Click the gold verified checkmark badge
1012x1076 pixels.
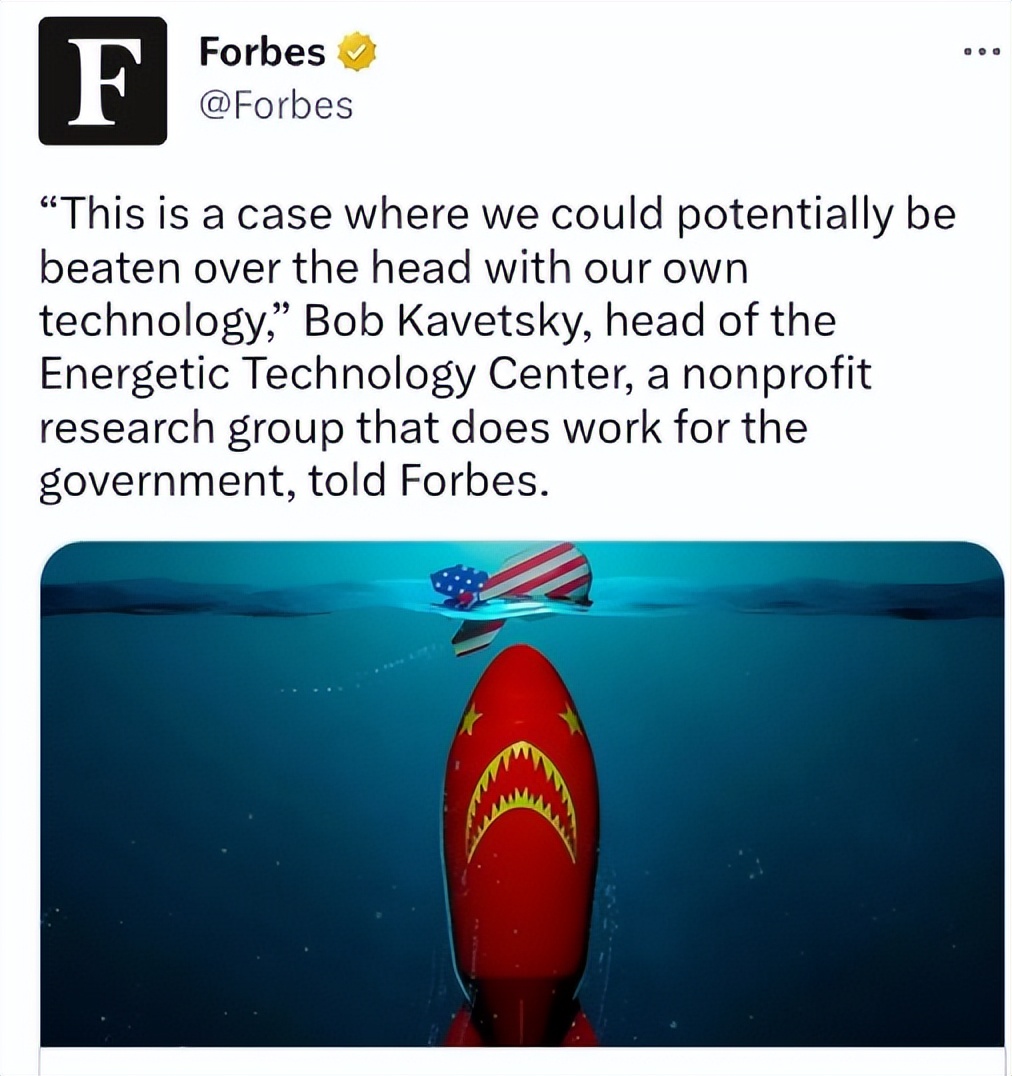pos(357,53)
